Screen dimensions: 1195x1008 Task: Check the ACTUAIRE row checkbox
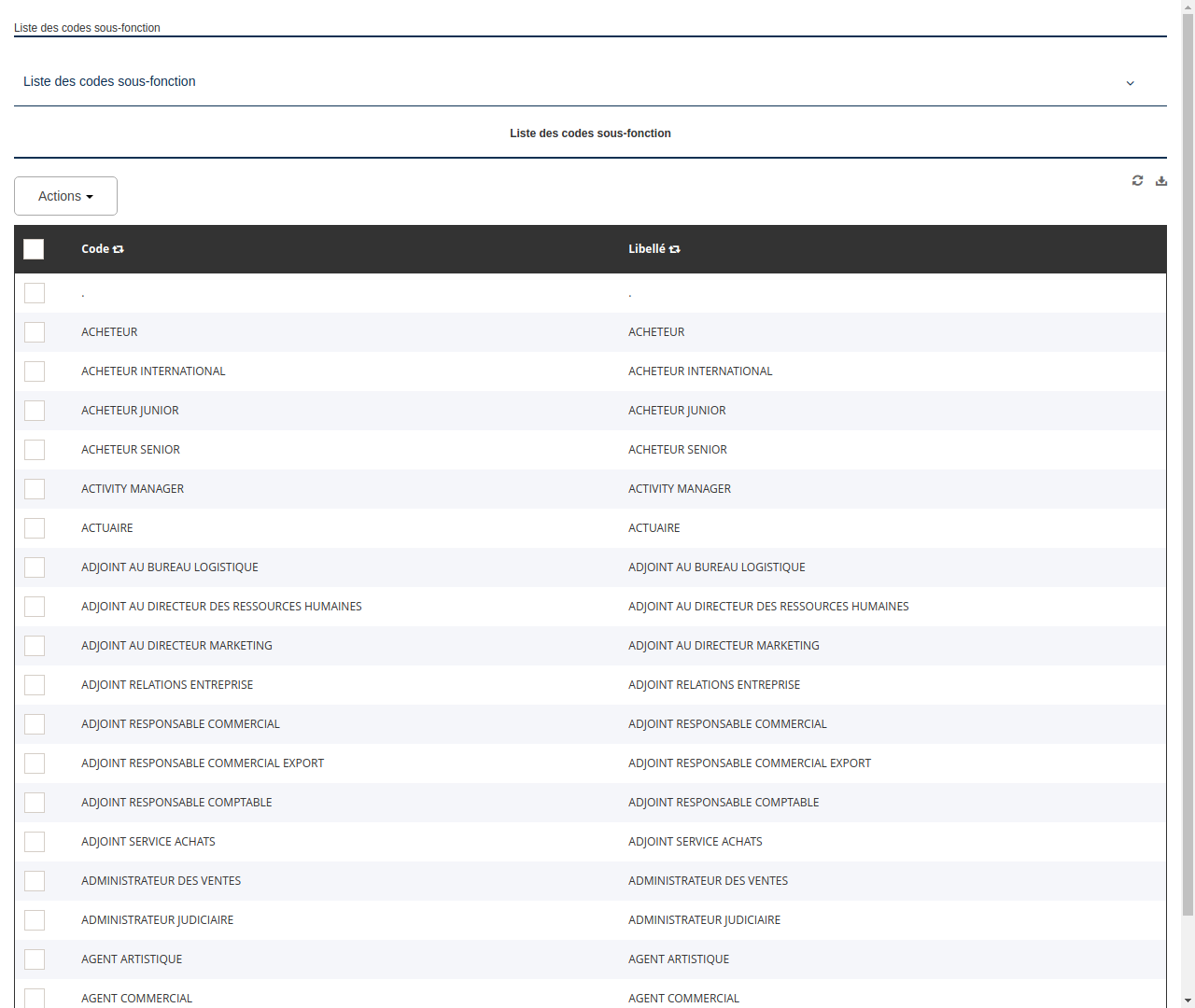pos(34,528)
